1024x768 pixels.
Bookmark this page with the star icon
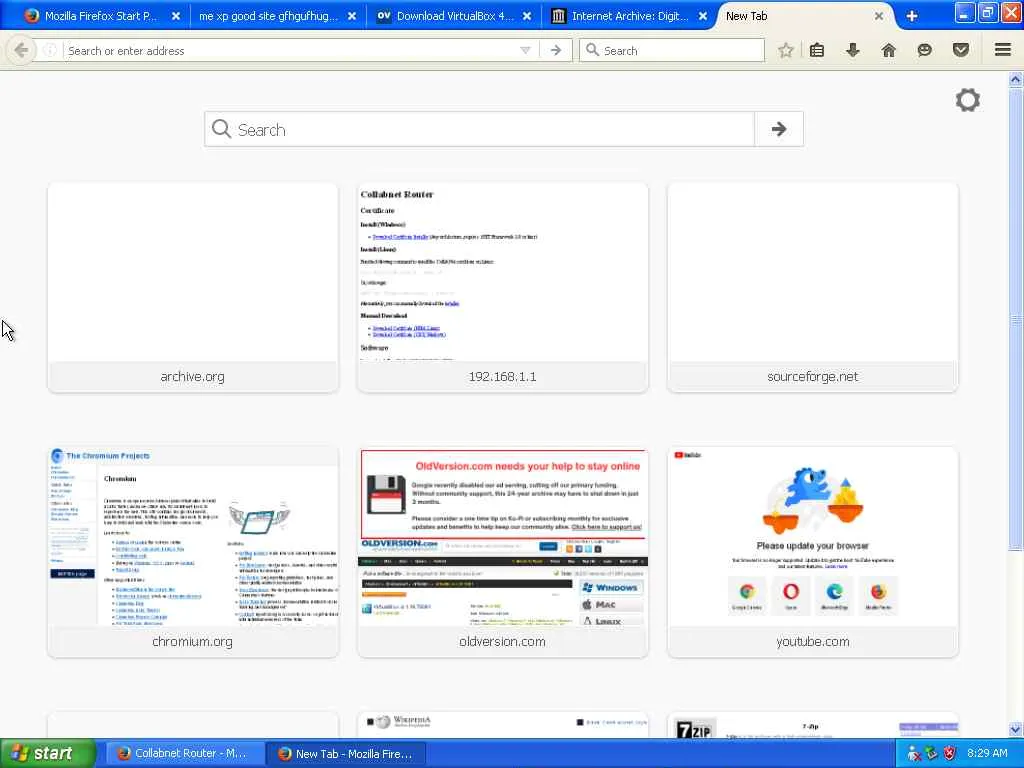(x=786, y=50)
